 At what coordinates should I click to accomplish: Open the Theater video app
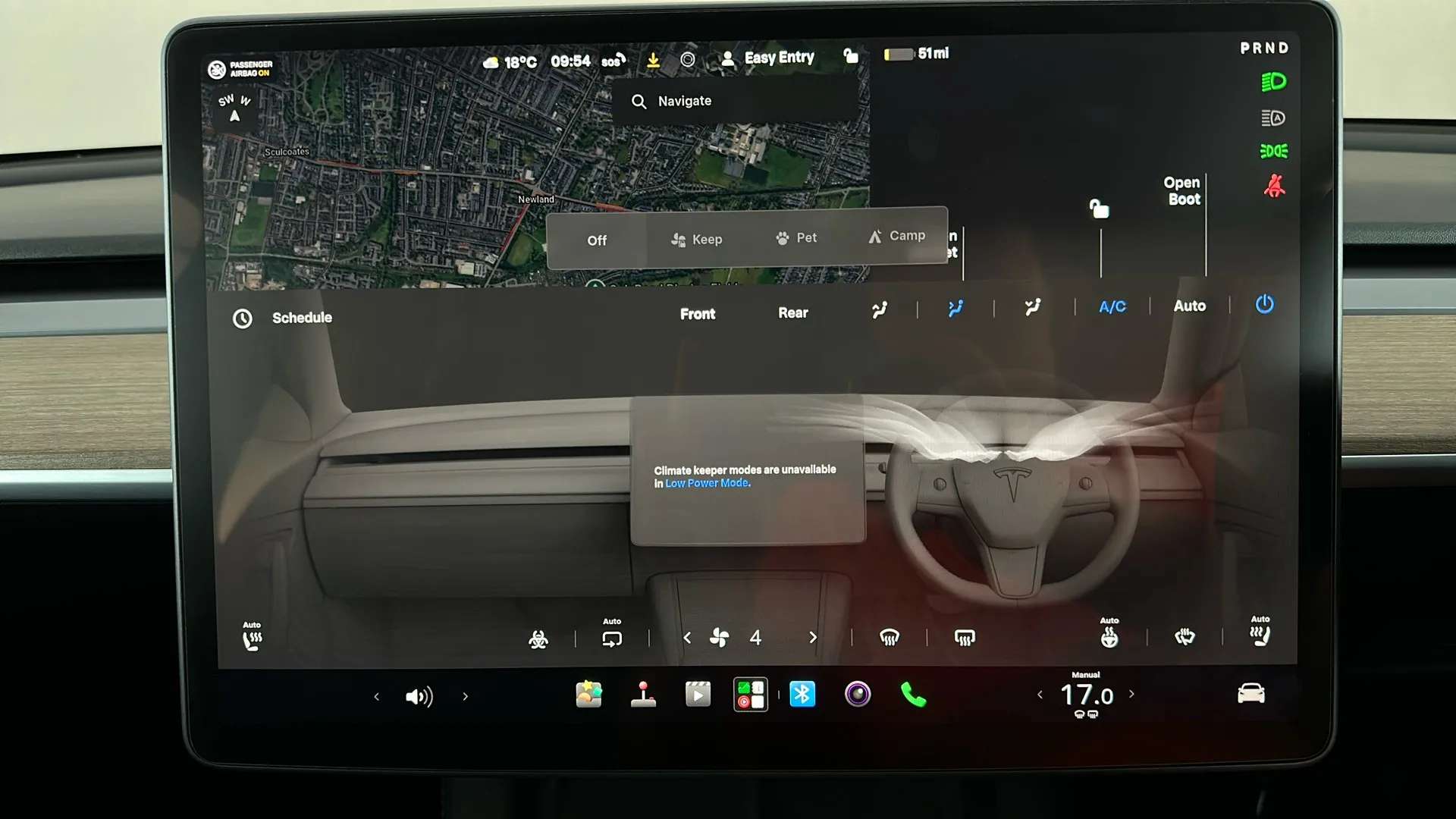pyautogui.click(x=698, y=694)
